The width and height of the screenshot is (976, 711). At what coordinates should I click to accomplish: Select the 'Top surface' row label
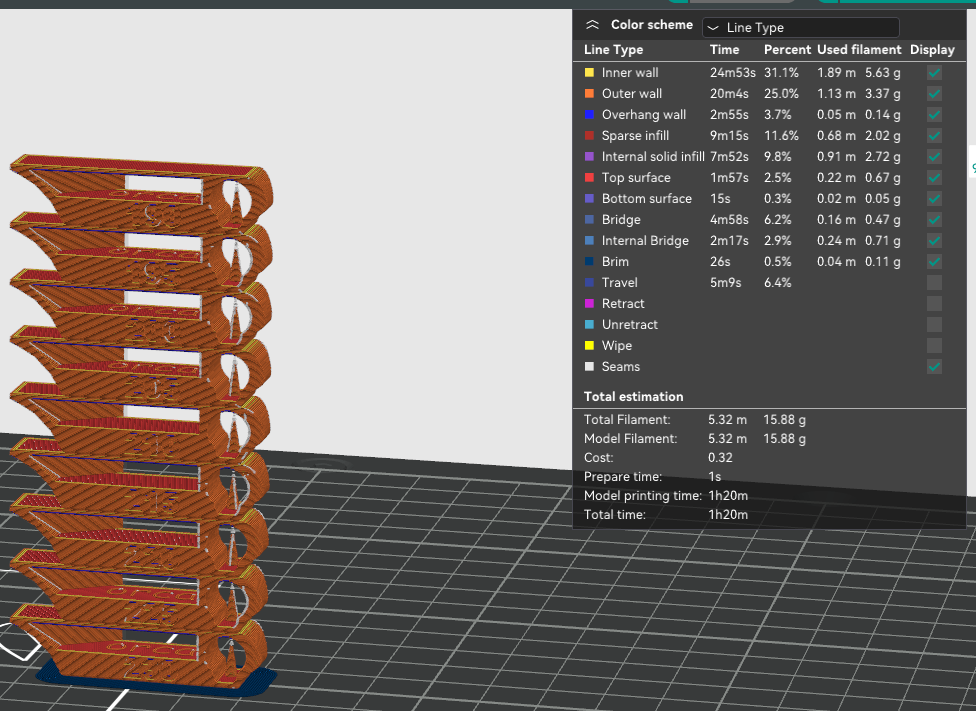pyautogui.click(x=636, y=178)
